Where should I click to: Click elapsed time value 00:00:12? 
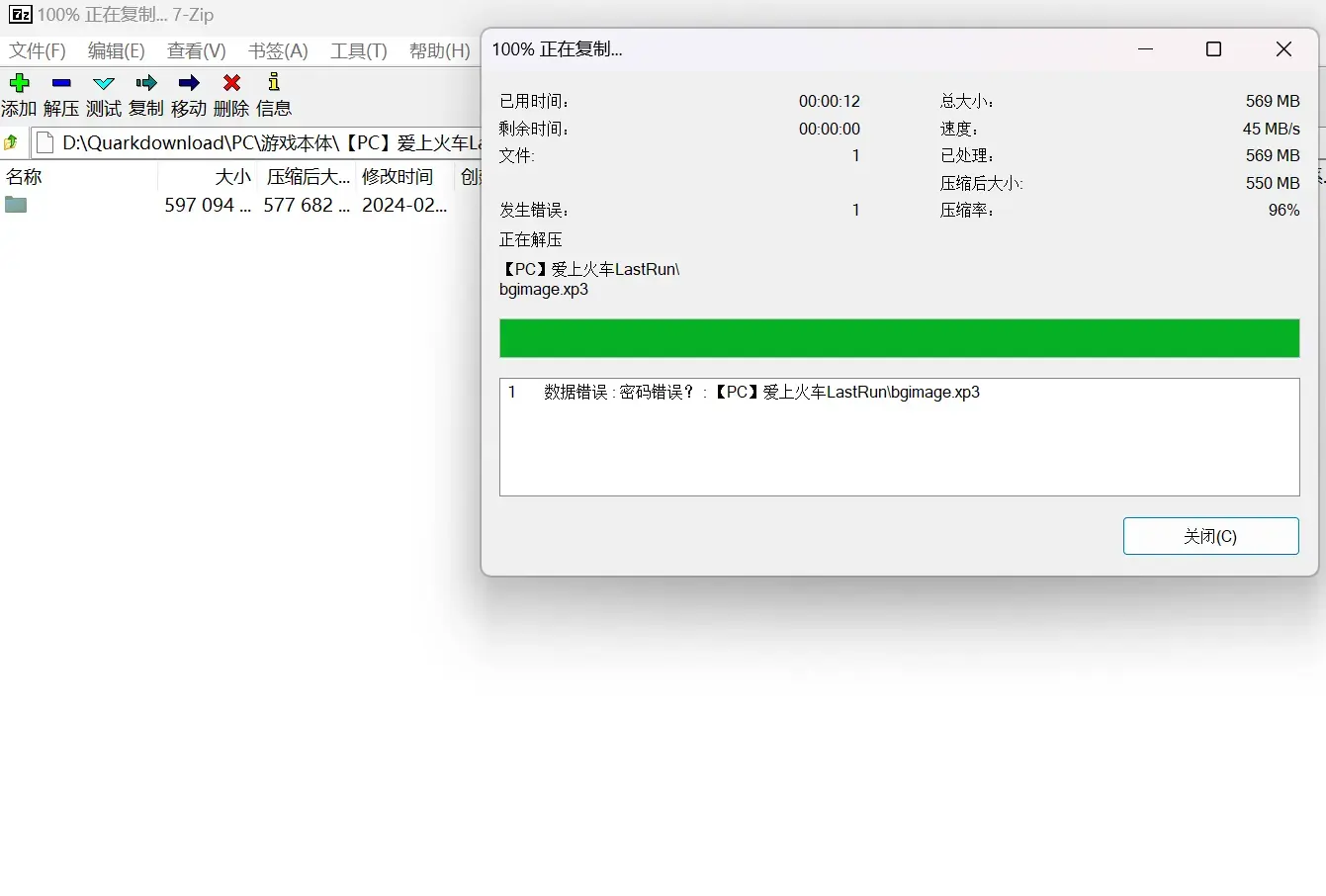click(830, 101)
